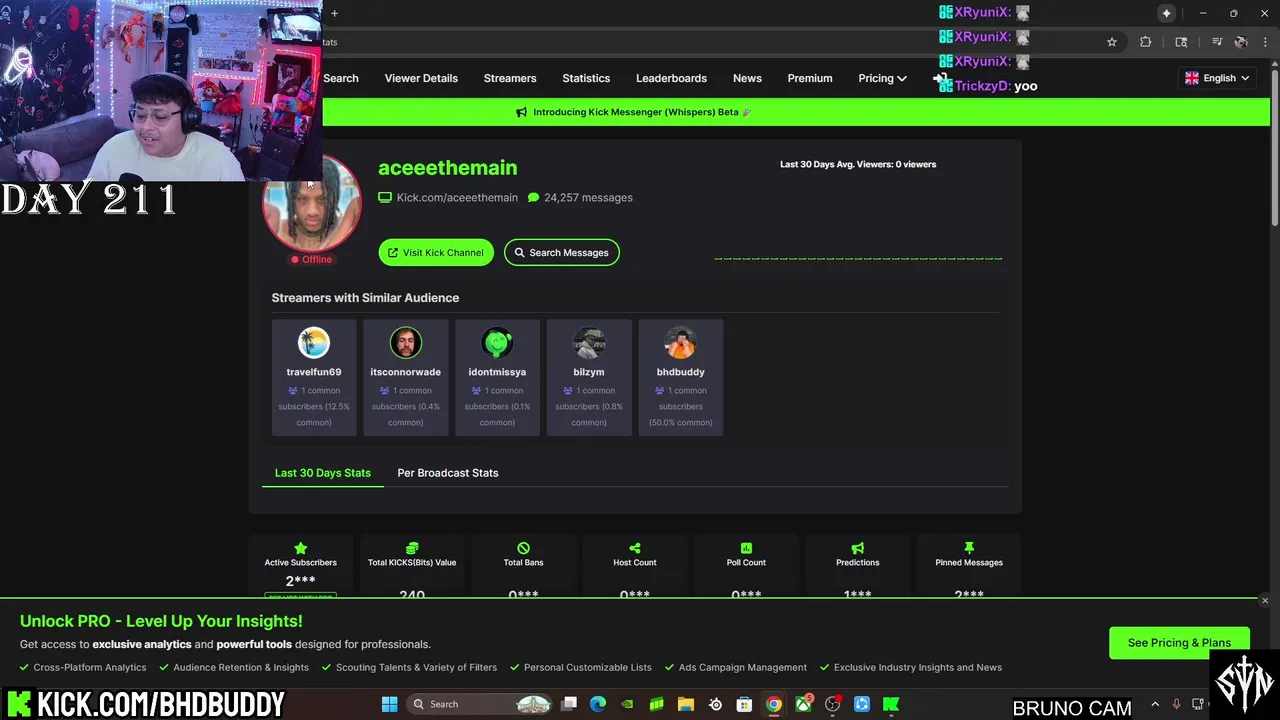Viewport: 1280px width, 720px height.
Task: Go to Viewer Details page
Action: [x=421, y=78]
